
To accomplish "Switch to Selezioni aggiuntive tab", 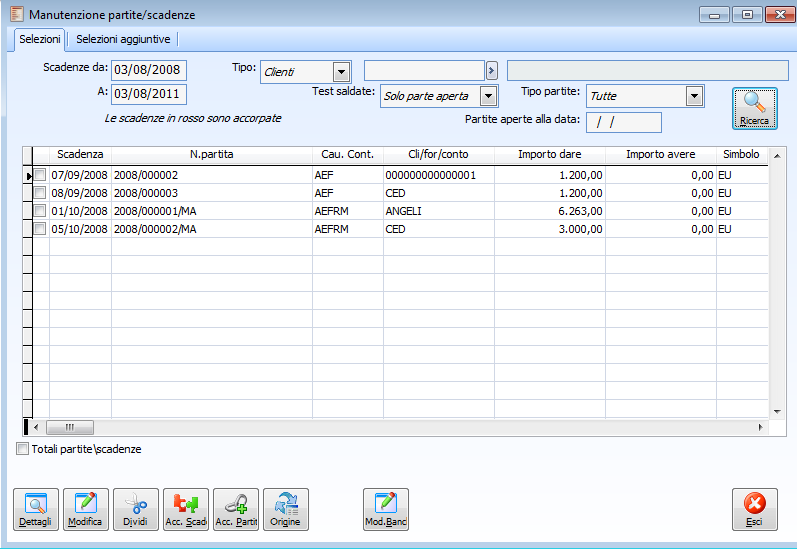I will (x=123, y=39).
